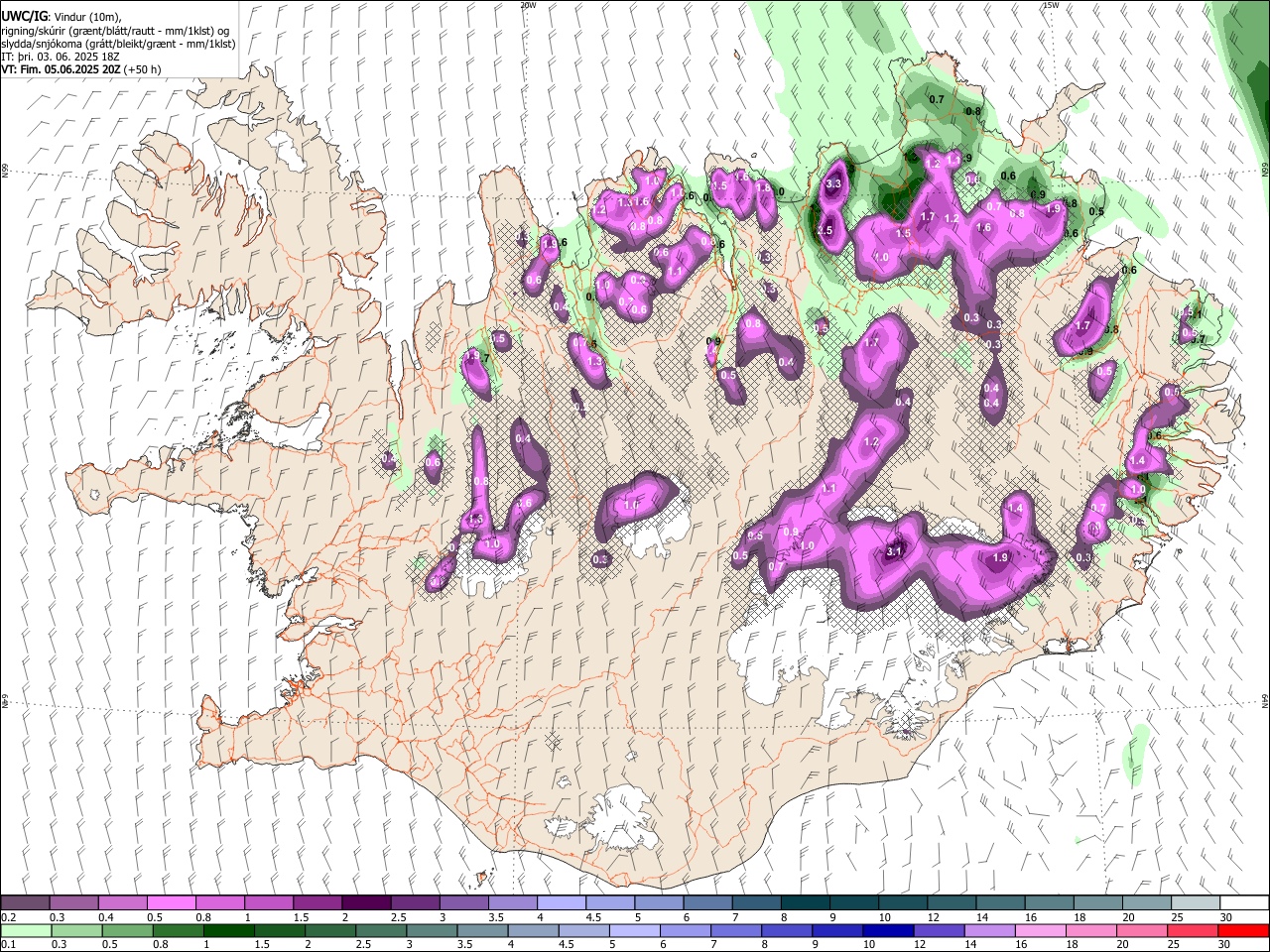Click top legend swatch between 0.2 and 0.3
This screenshot has width=1270, height=952.
[25, 903]
